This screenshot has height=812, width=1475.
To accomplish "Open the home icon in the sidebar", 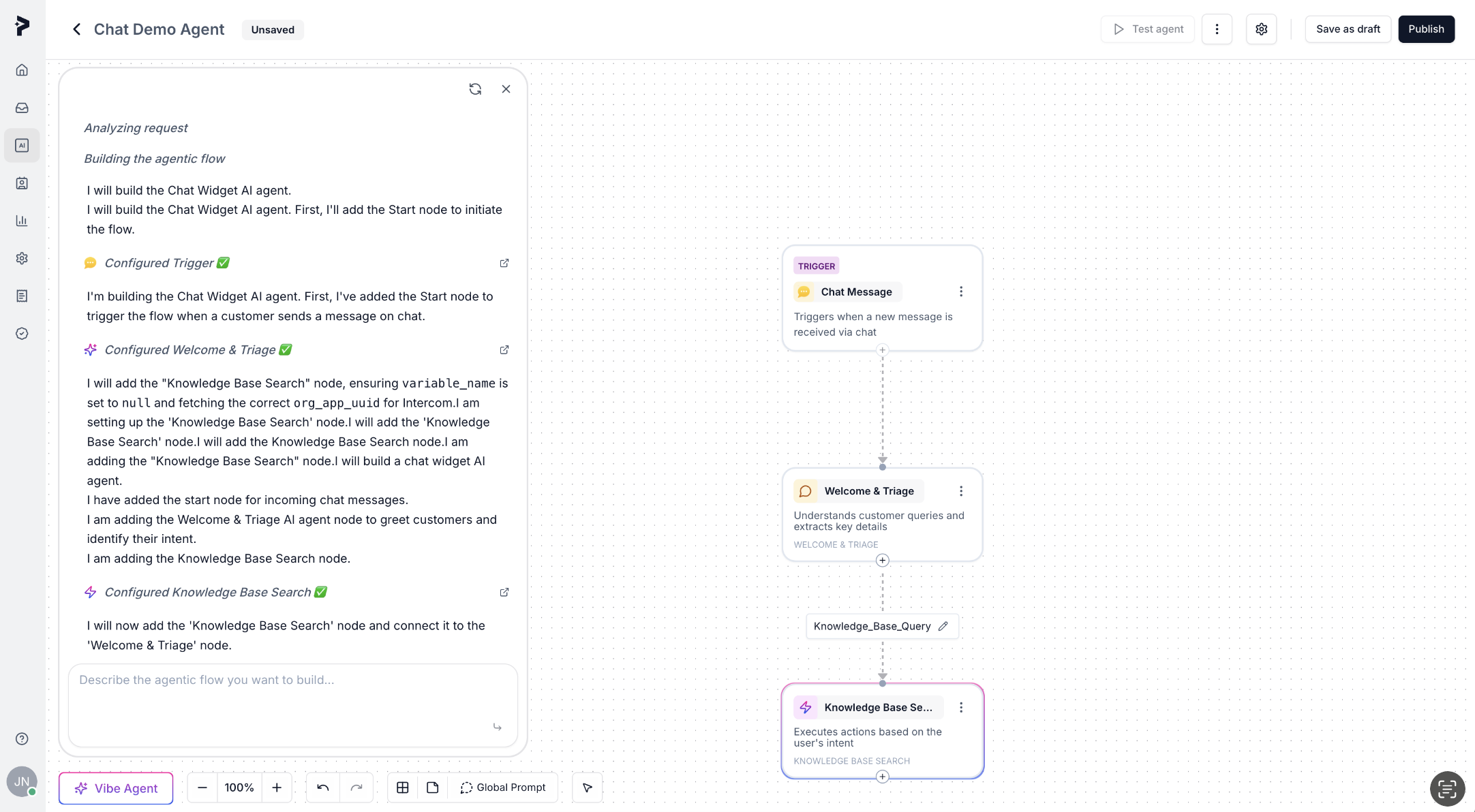I will [x=22, y=70].
